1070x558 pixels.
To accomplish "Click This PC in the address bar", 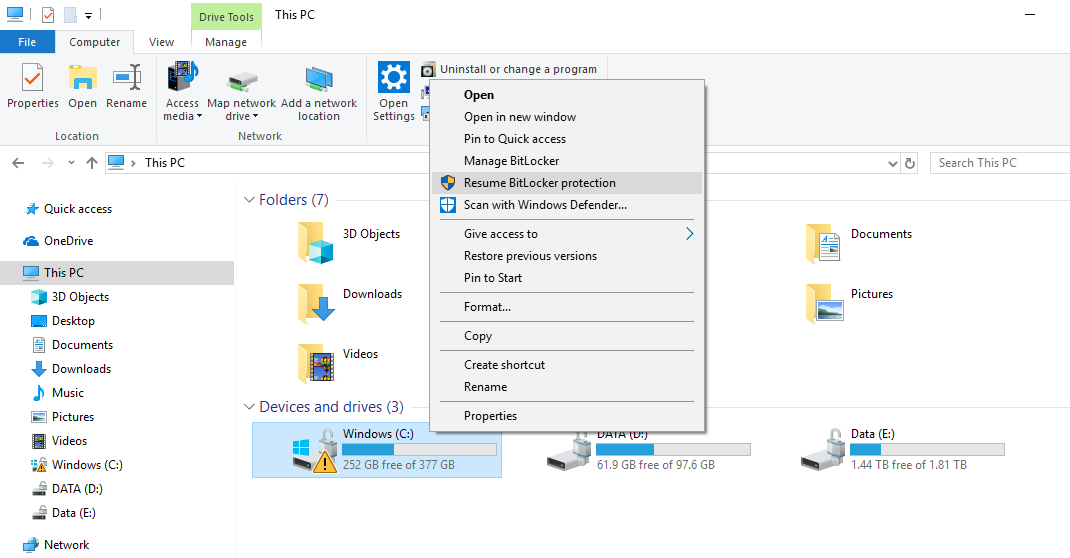I will (x=164, y=163).
